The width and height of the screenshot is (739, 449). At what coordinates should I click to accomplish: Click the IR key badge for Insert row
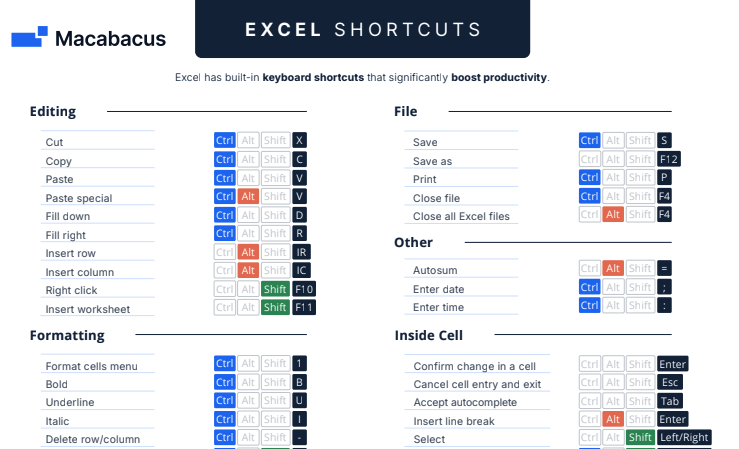(301, 252)
